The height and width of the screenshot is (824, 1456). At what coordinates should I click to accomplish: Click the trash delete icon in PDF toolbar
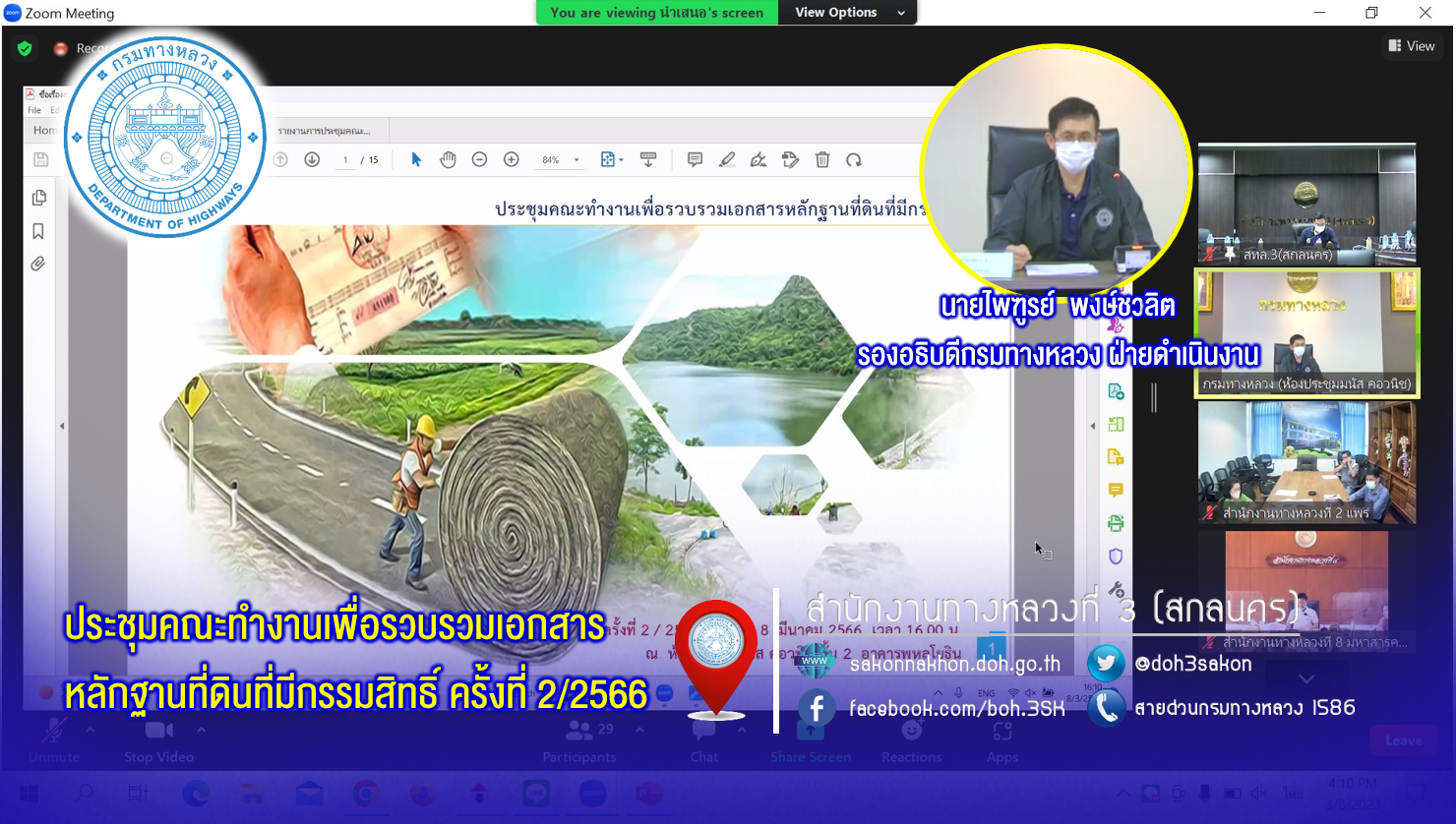point(822,159)
